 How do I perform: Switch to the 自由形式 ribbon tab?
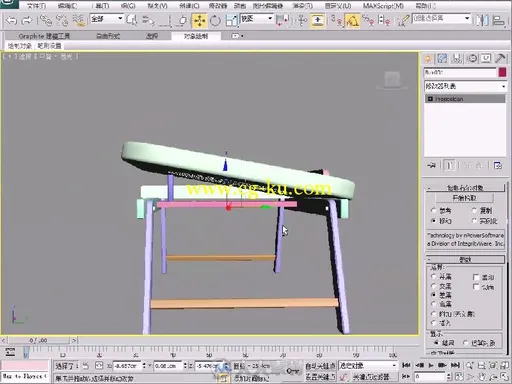[108, 36]
